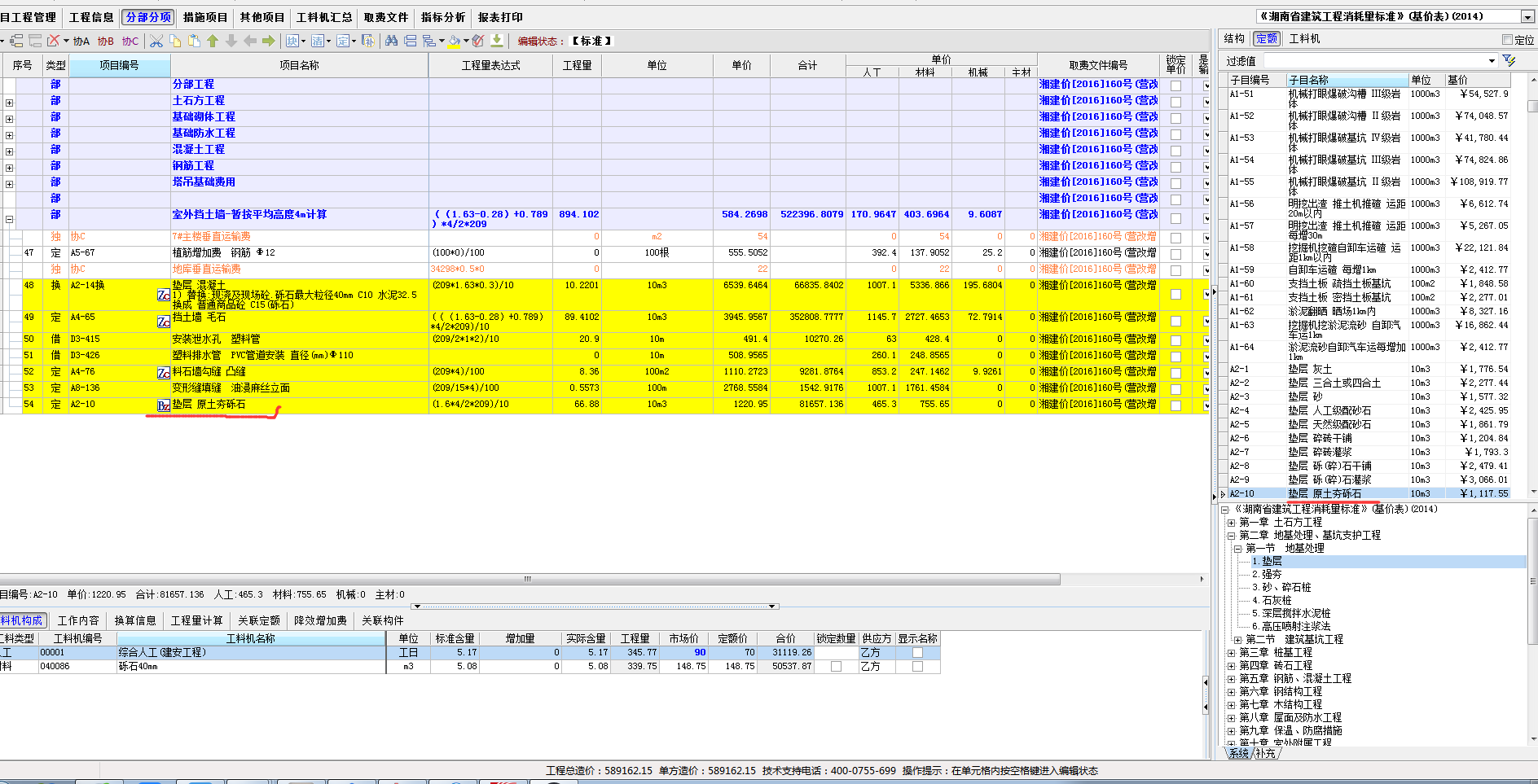Click the filter lightning icon next to 过滤值

[x=1509, y=61]
